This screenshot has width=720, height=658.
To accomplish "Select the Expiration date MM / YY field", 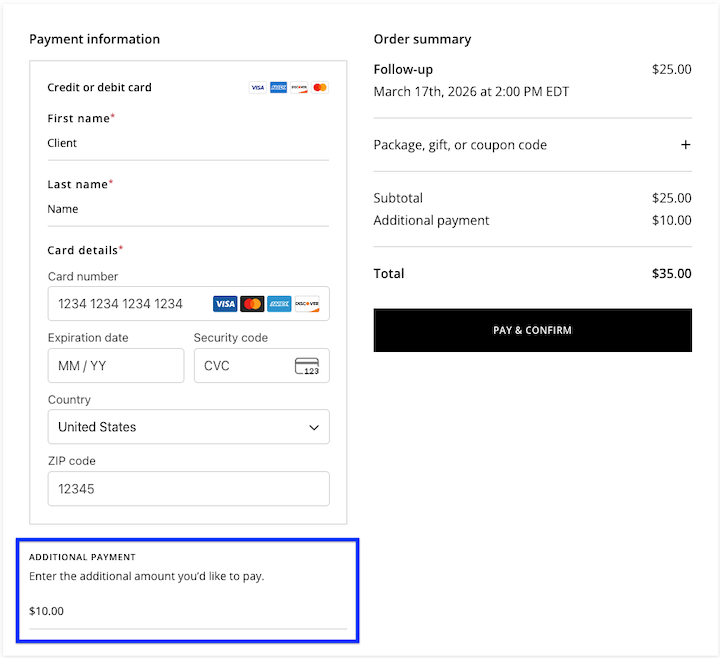I will point(115,366).
